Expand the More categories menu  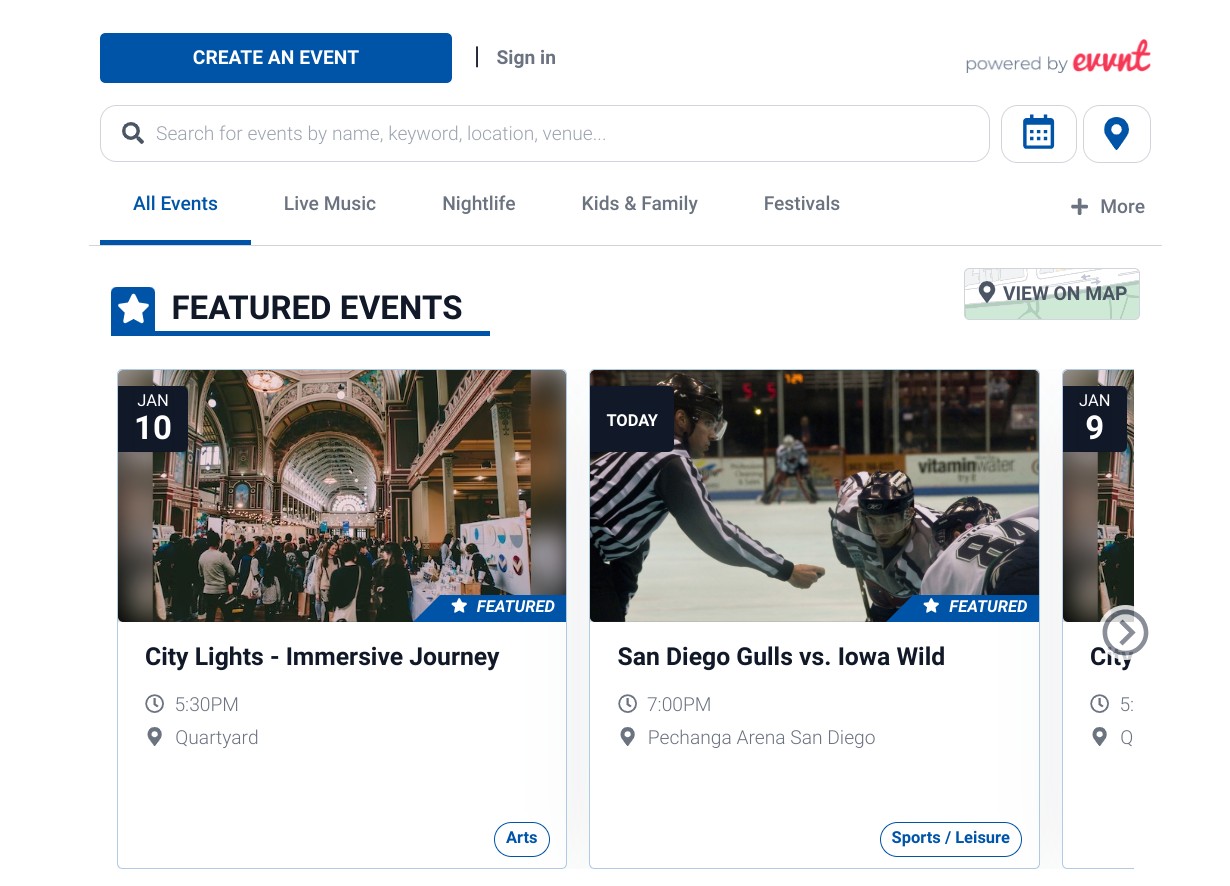(1108, 207)
